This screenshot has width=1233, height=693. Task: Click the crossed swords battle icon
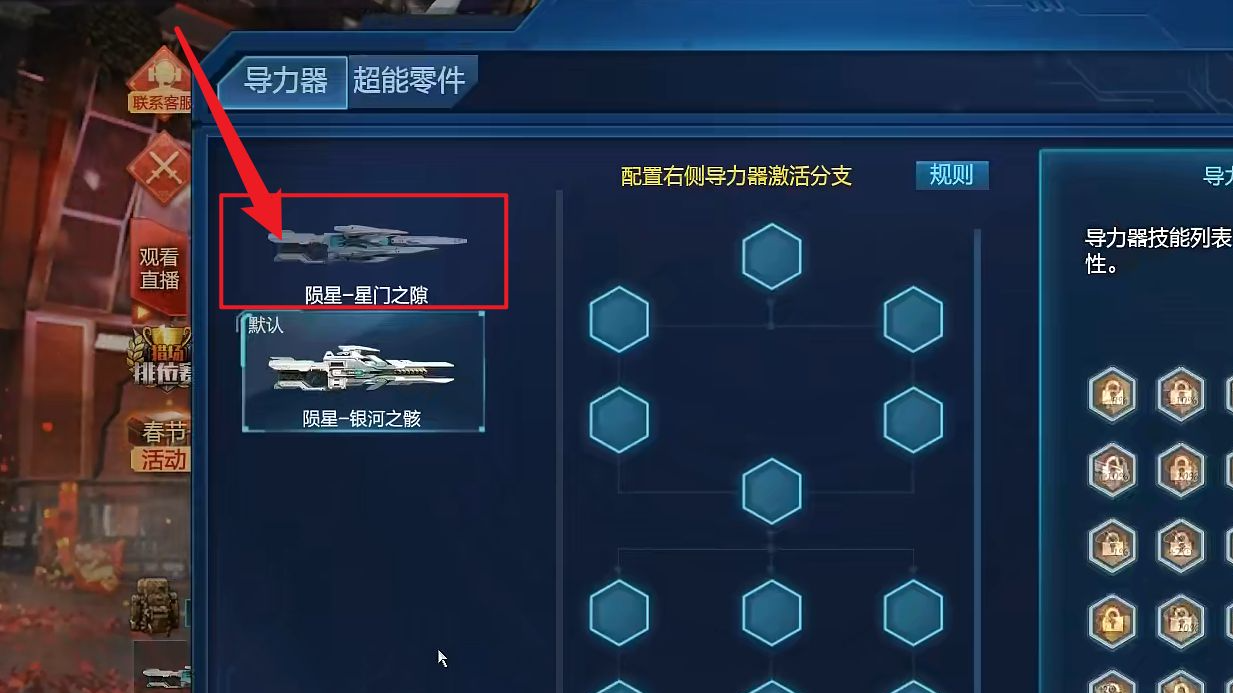point(161,169)
